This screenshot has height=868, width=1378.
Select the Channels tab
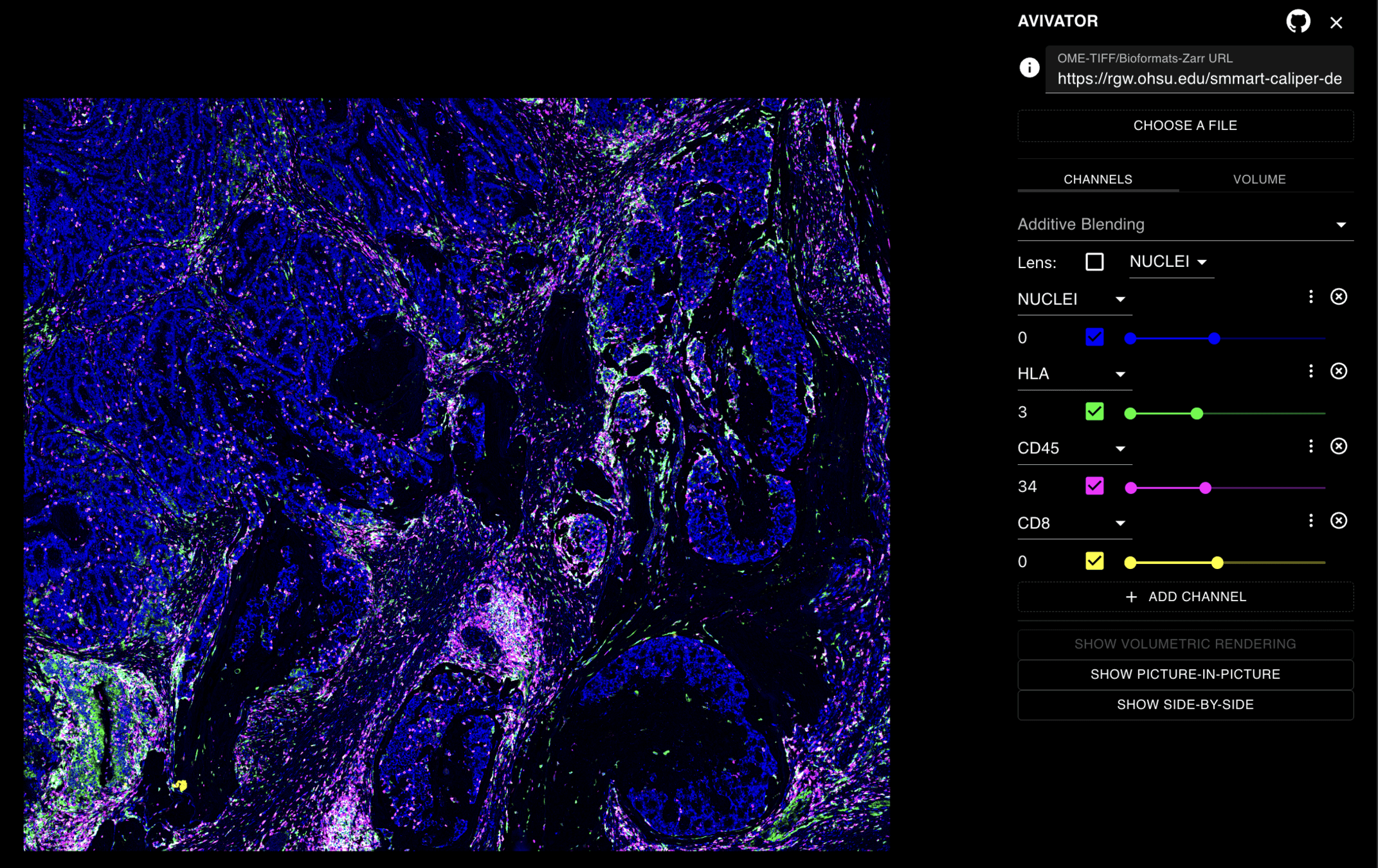pyautogui.click(x=1097, y=179)
